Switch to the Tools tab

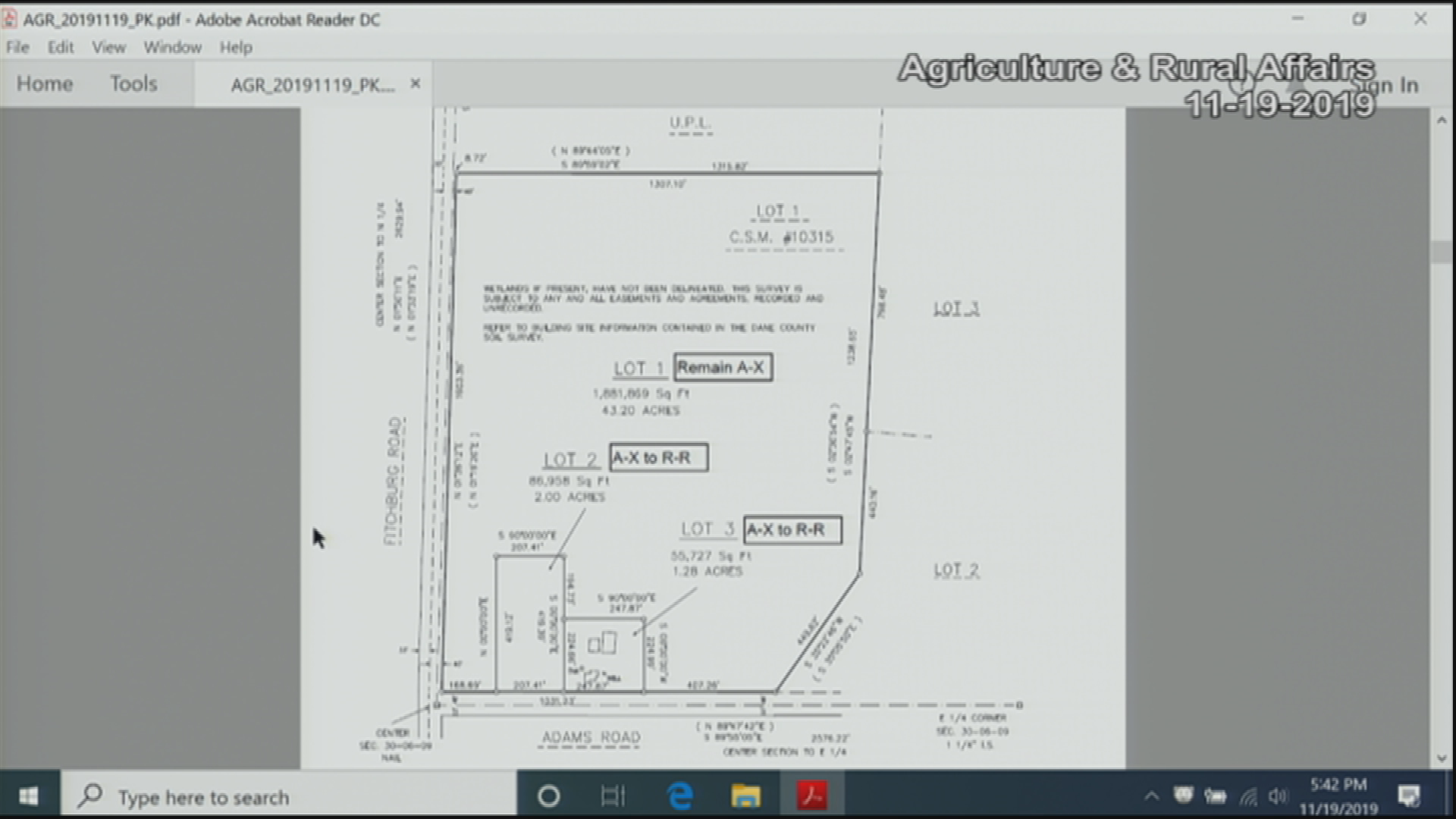click(133, 83)
